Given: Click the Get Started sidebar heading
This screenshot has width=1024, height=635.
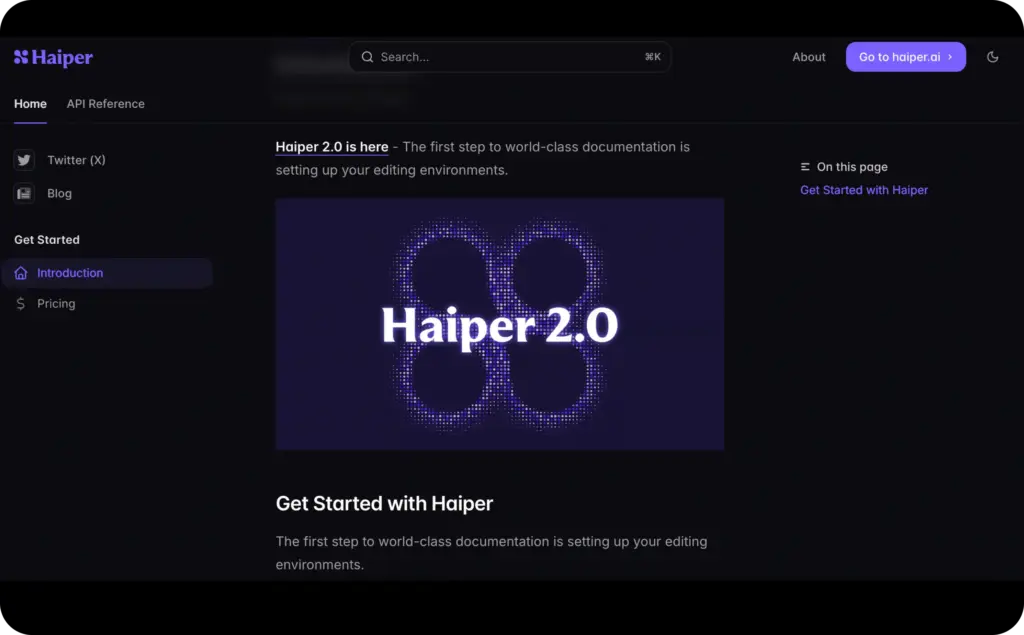Looking at the screenshot, I should point(47,240).
